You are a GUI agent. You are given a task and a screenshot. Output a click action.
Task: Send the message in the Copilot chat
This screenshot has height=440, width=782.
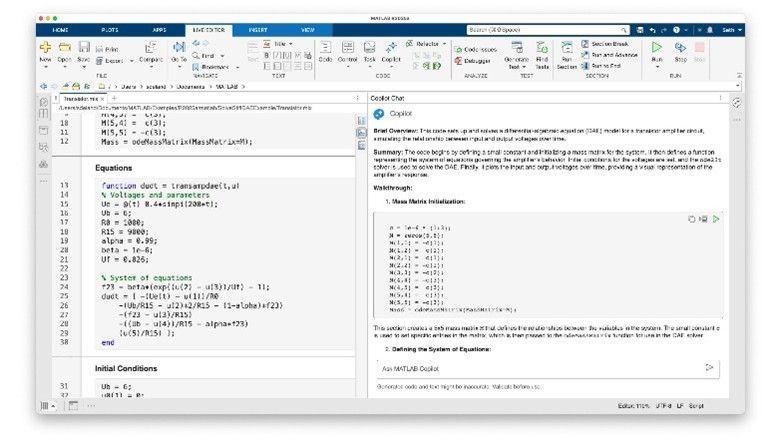(x=709, y=368)
